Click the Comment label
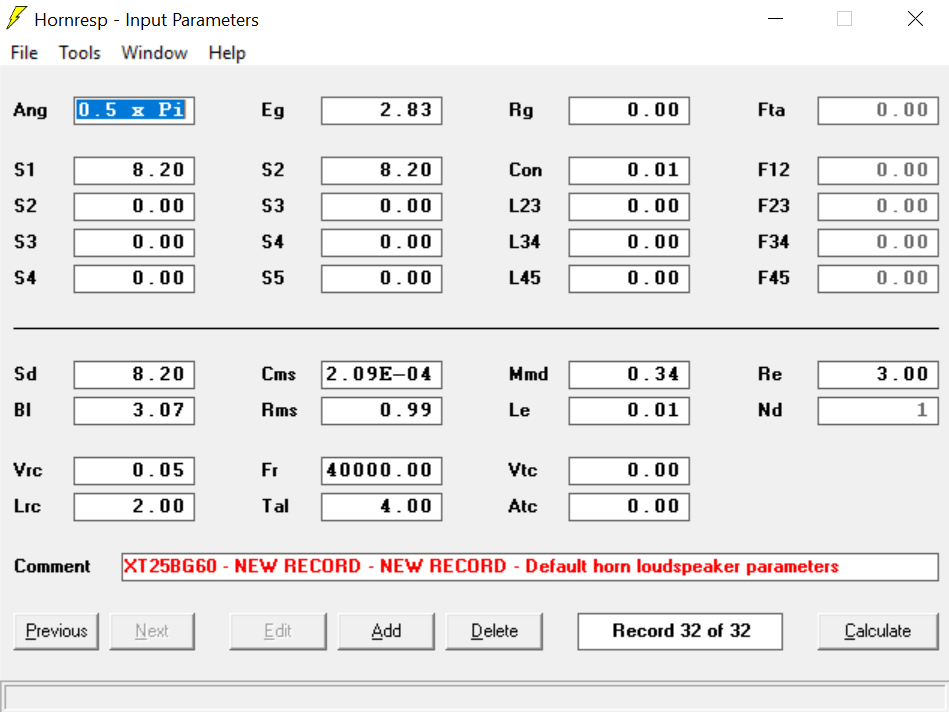The image size is (949, 712). point(52,566)
